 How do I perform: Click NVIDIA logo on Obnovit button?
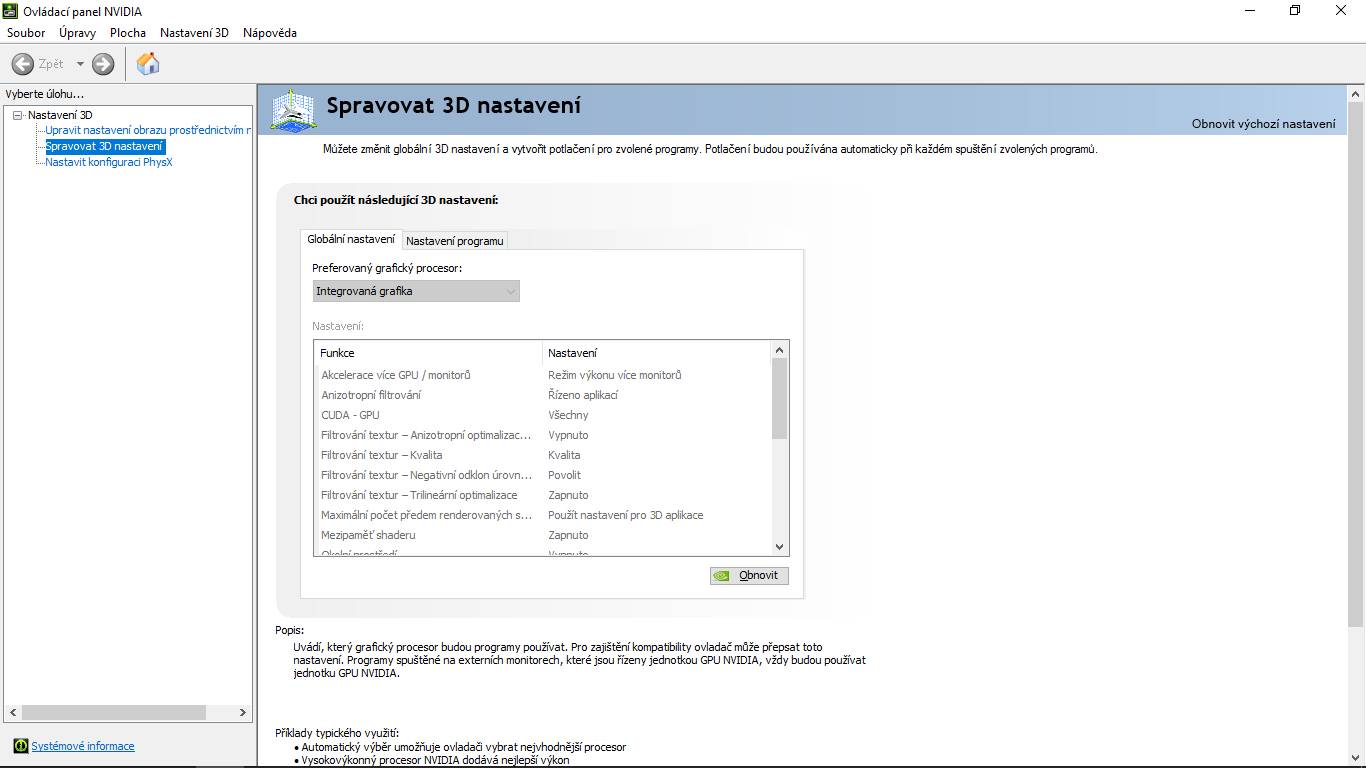[723, 576]
